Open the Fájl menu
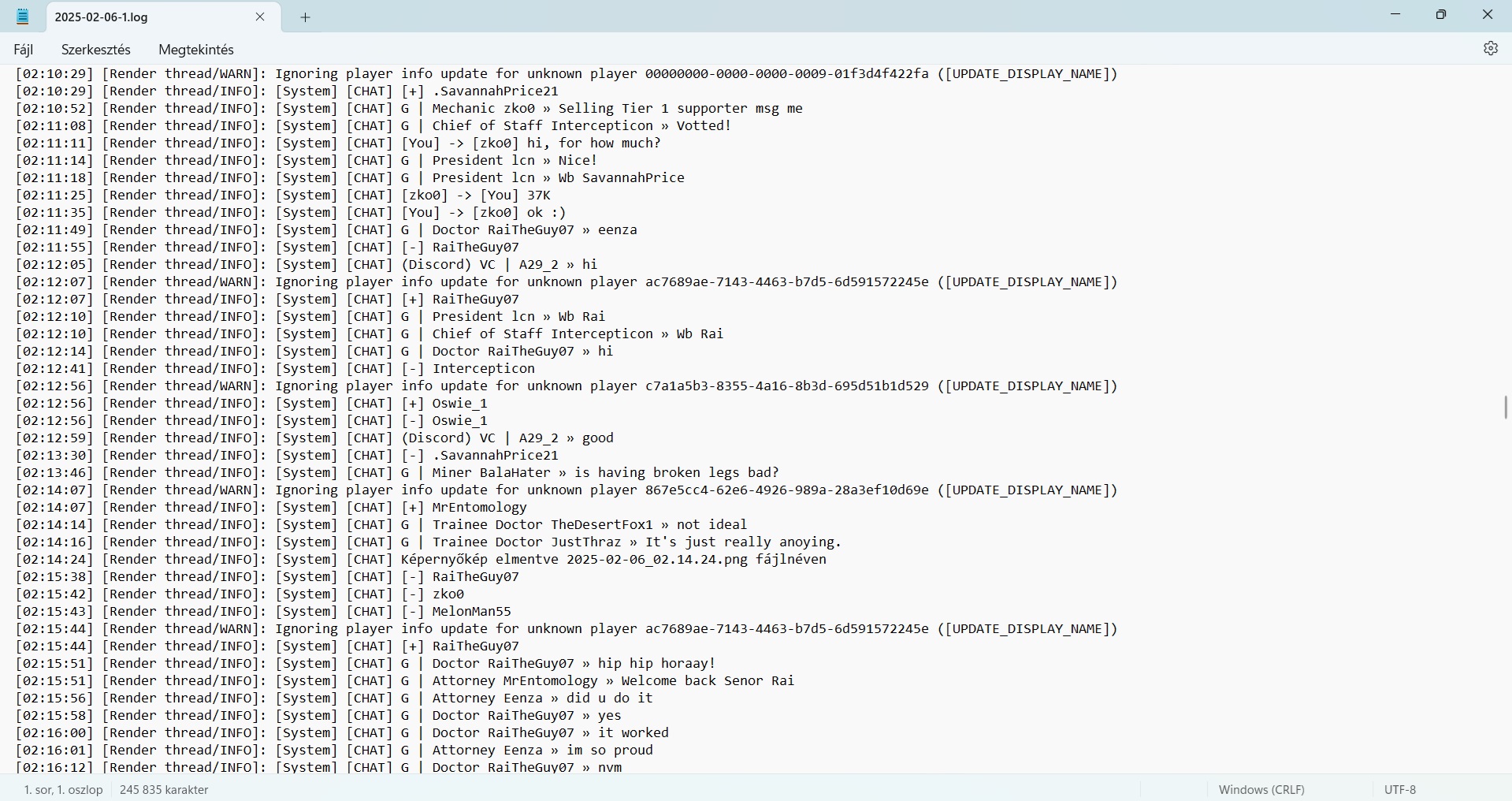1512x801 pixels. point(24,50)
